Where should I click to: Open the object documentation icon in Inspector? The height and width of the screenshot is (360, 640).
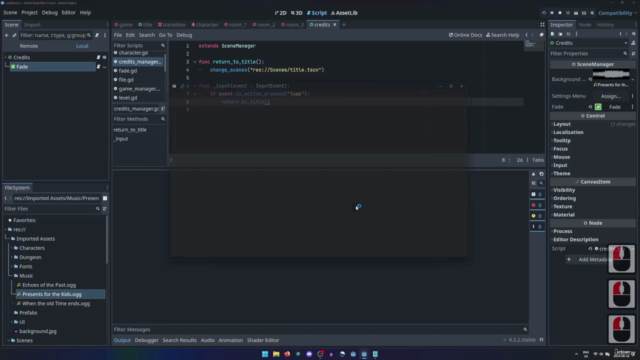633,43
